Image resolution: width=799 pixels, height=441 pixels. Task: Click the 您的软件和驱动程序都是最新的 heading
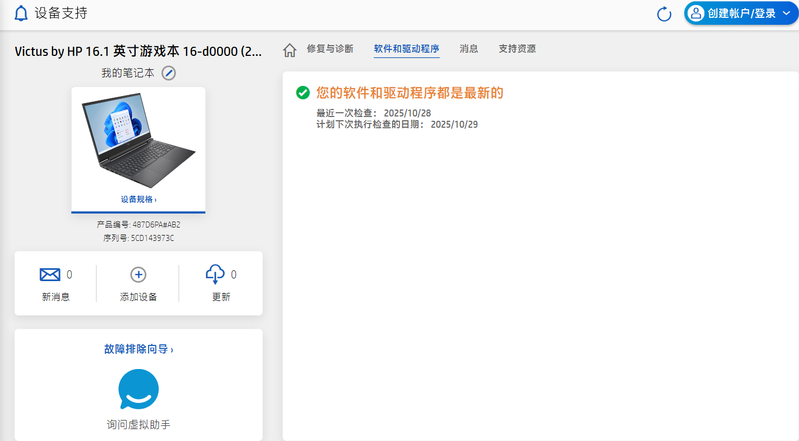point(410,93)
